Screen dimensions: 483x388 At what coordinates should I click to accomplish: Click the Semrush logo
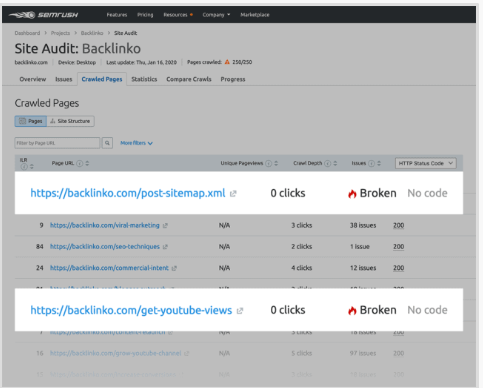click(43, 15)
